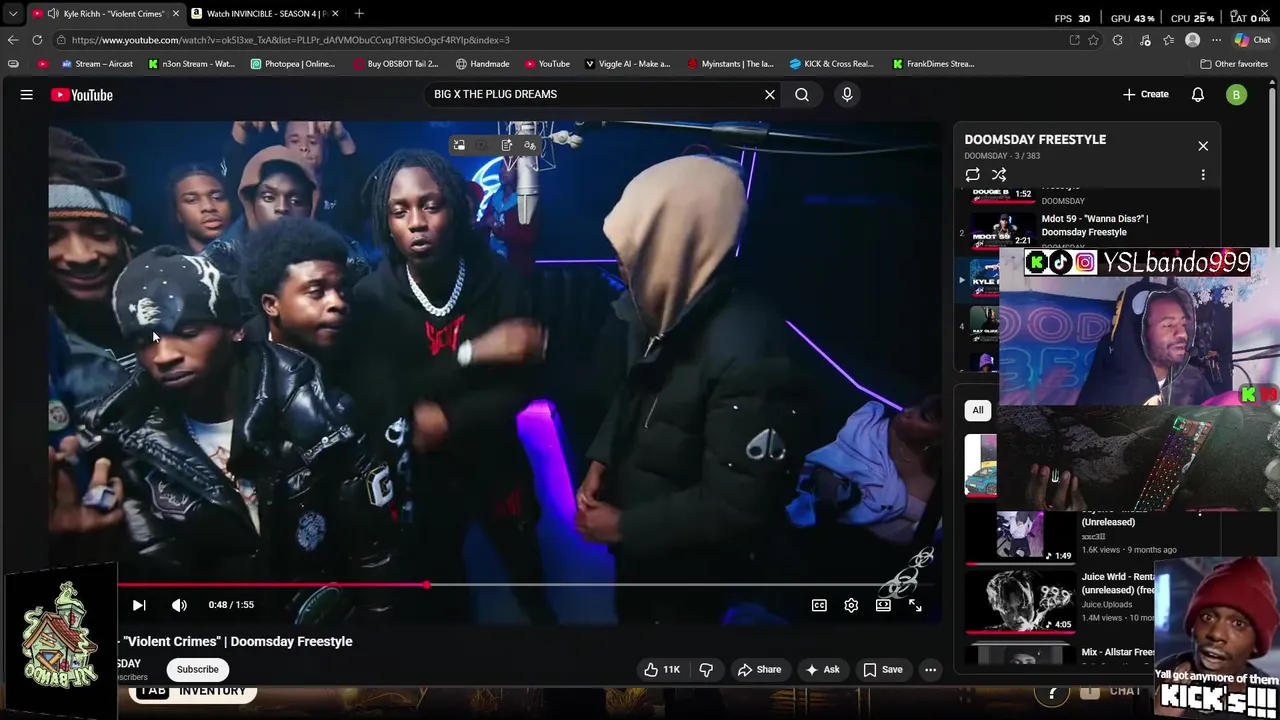Image resolution: width=1280 pixels, height=720 pixels.
Task: Bookmark this page with star icon
Action: (1094, 40)
